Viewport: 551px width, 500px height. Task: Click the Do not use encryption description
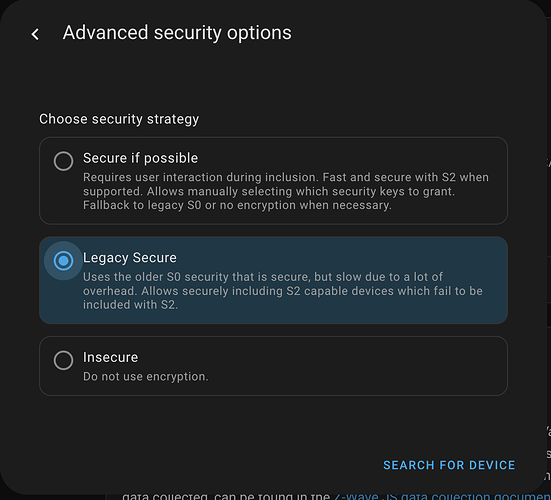(145, 376)
